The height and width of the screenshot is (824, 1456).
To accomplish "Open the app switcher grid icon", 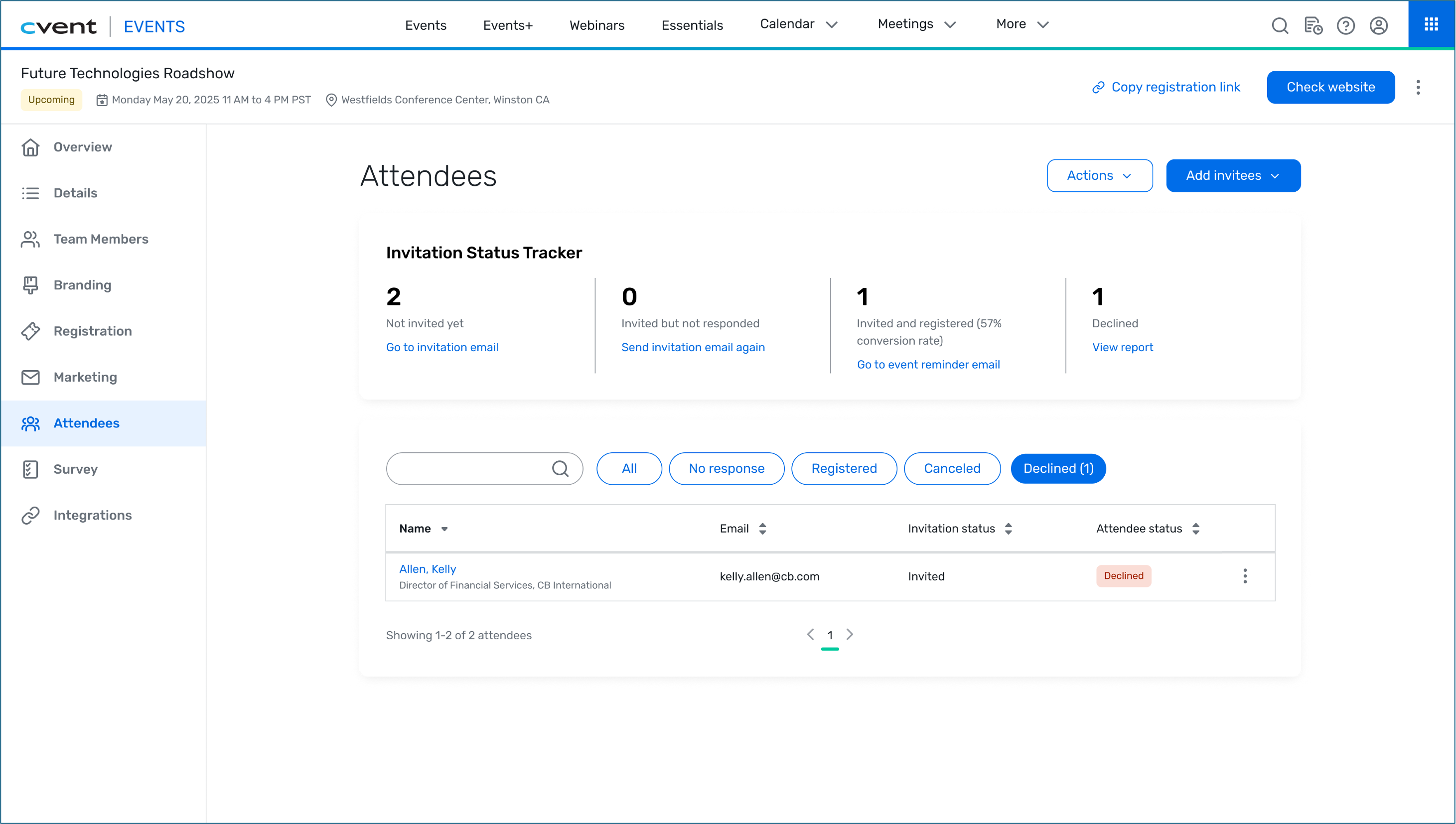I will 1431,24.
